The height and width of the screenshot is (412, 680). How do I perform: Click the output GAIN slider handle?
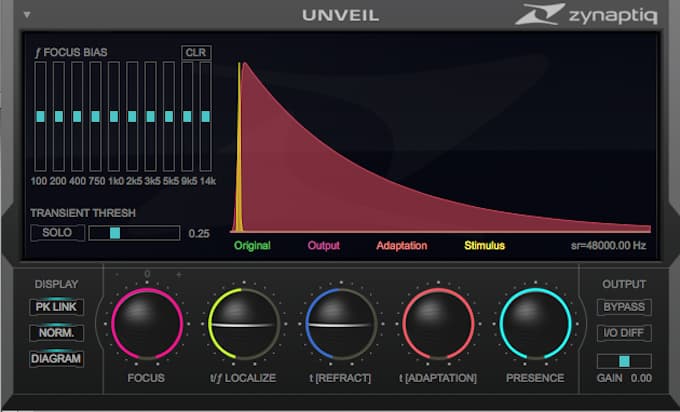(624, 361)
